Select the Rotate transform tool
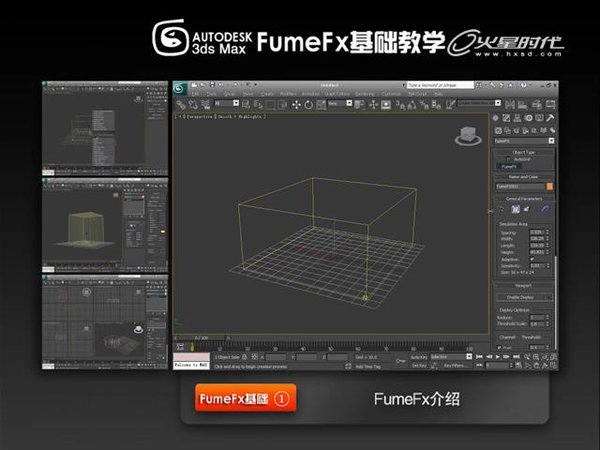The height and width of the screenshot is (450, 600). (x=308, y=104)
